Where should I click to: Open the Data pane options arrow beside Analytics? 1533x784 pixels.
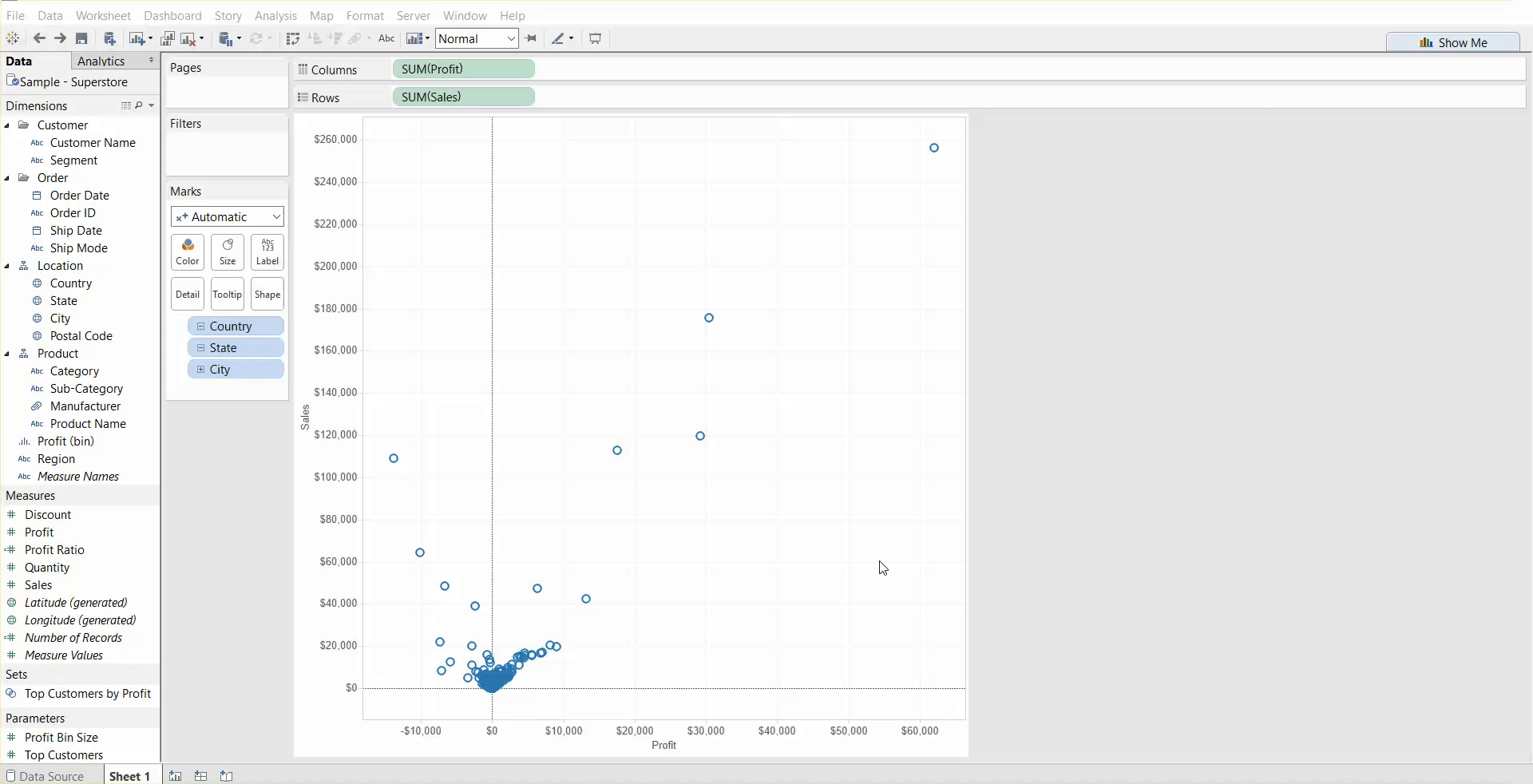[151, 61]
